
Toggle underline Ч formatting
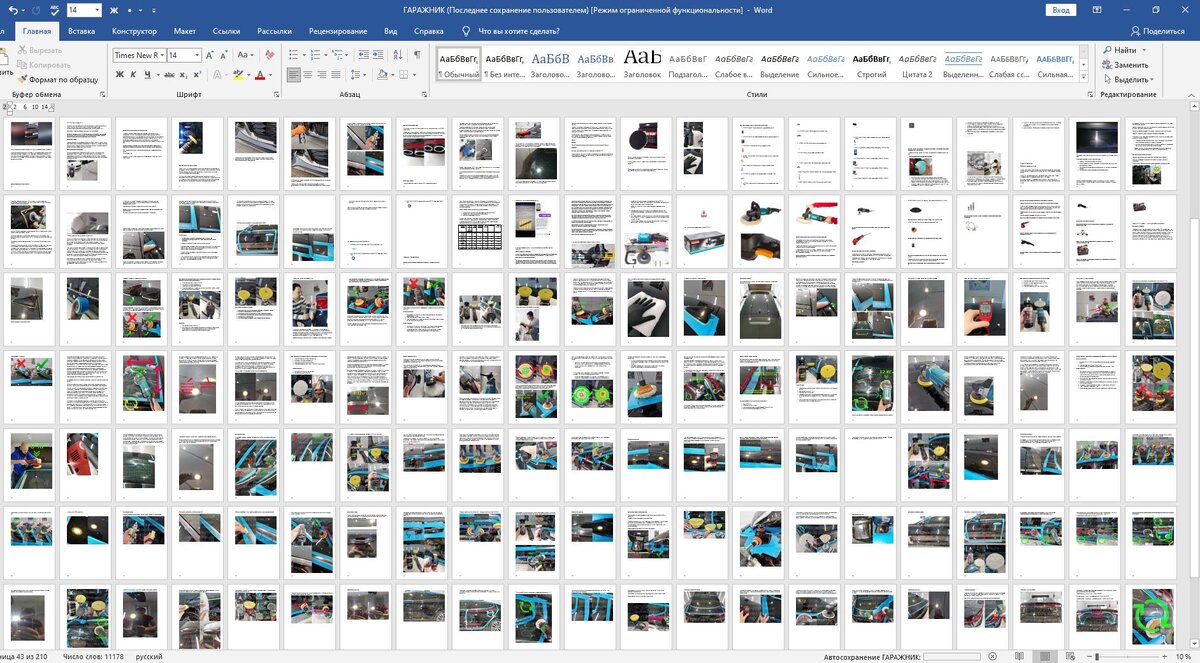(150, 75)
